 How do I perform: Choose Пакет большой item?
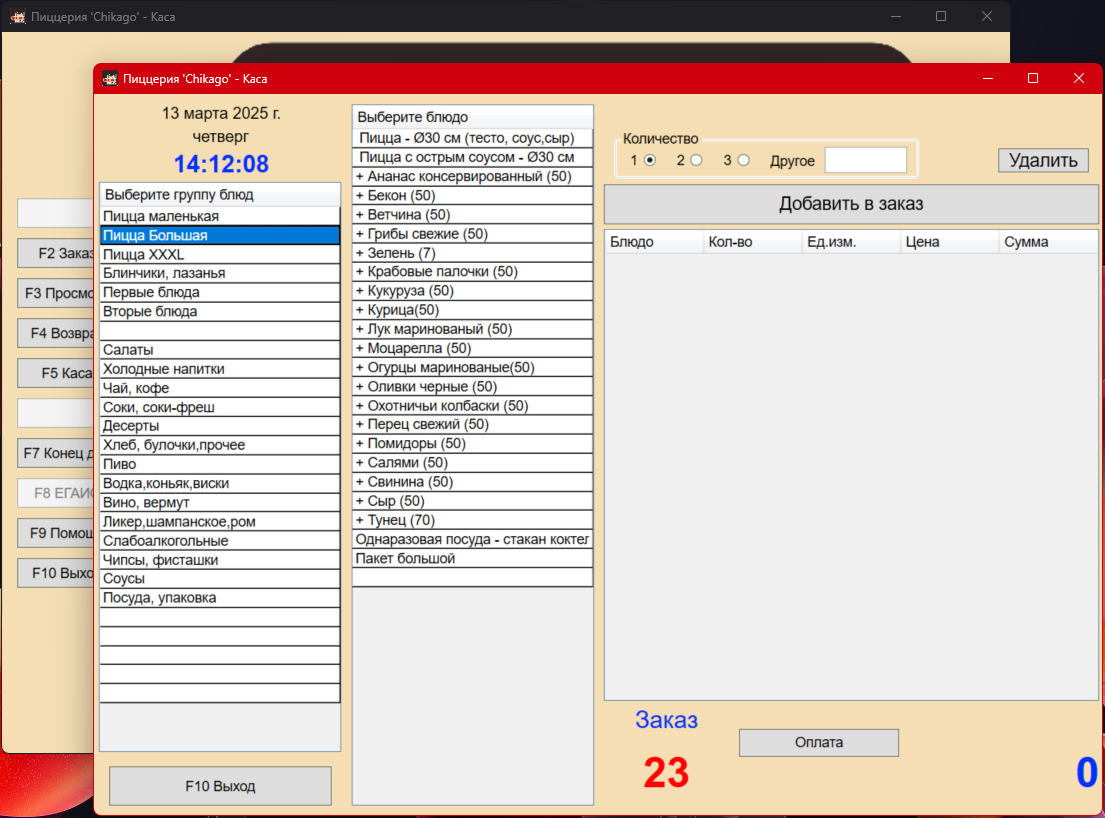(x=472, y=558)
